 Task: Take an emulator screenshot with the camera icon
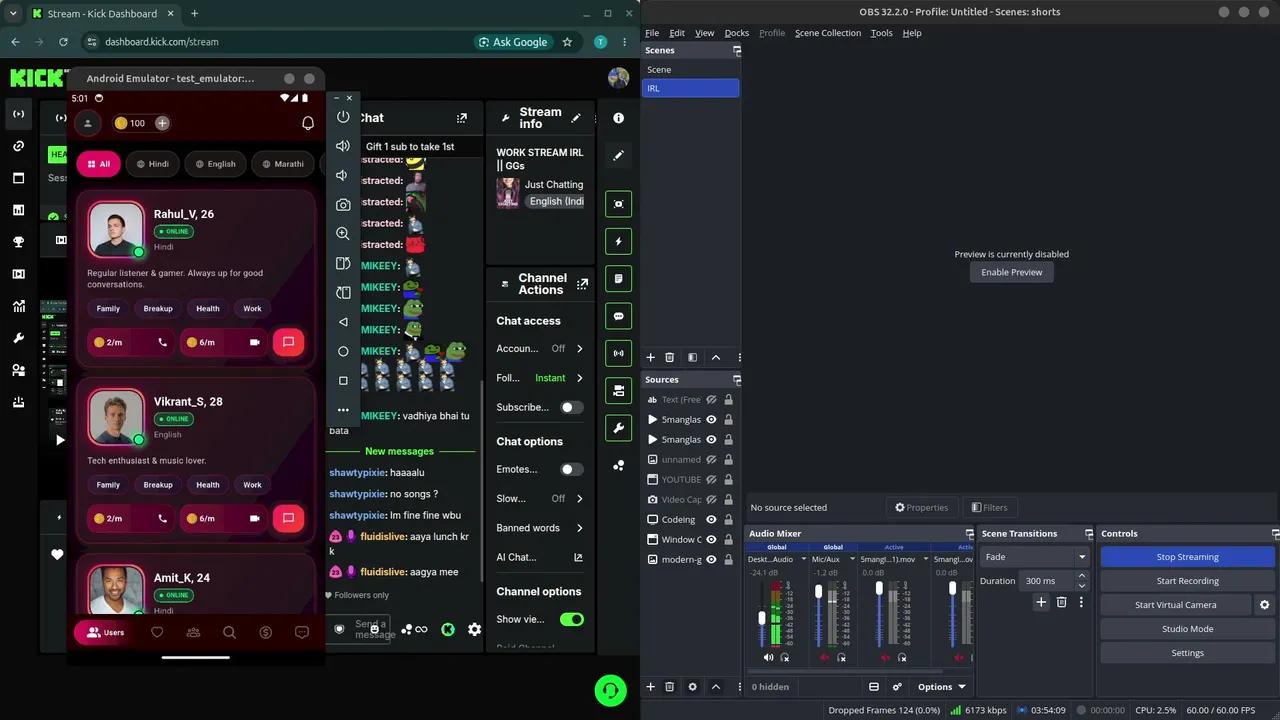click(x=343, y=204)
